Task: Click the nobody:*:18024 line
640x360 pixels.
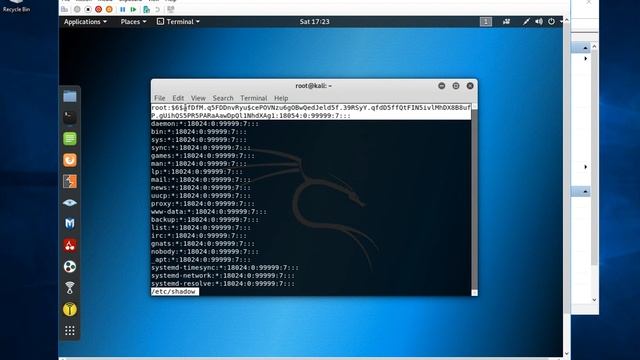Action: tap(204, 252)
